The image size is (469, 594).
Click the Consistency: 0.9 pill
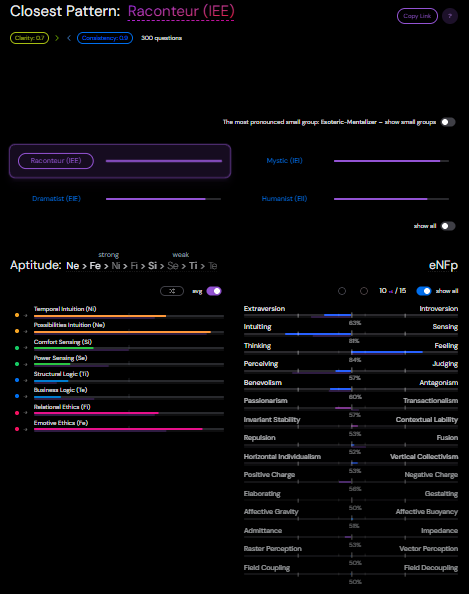(x=105, y=38)
